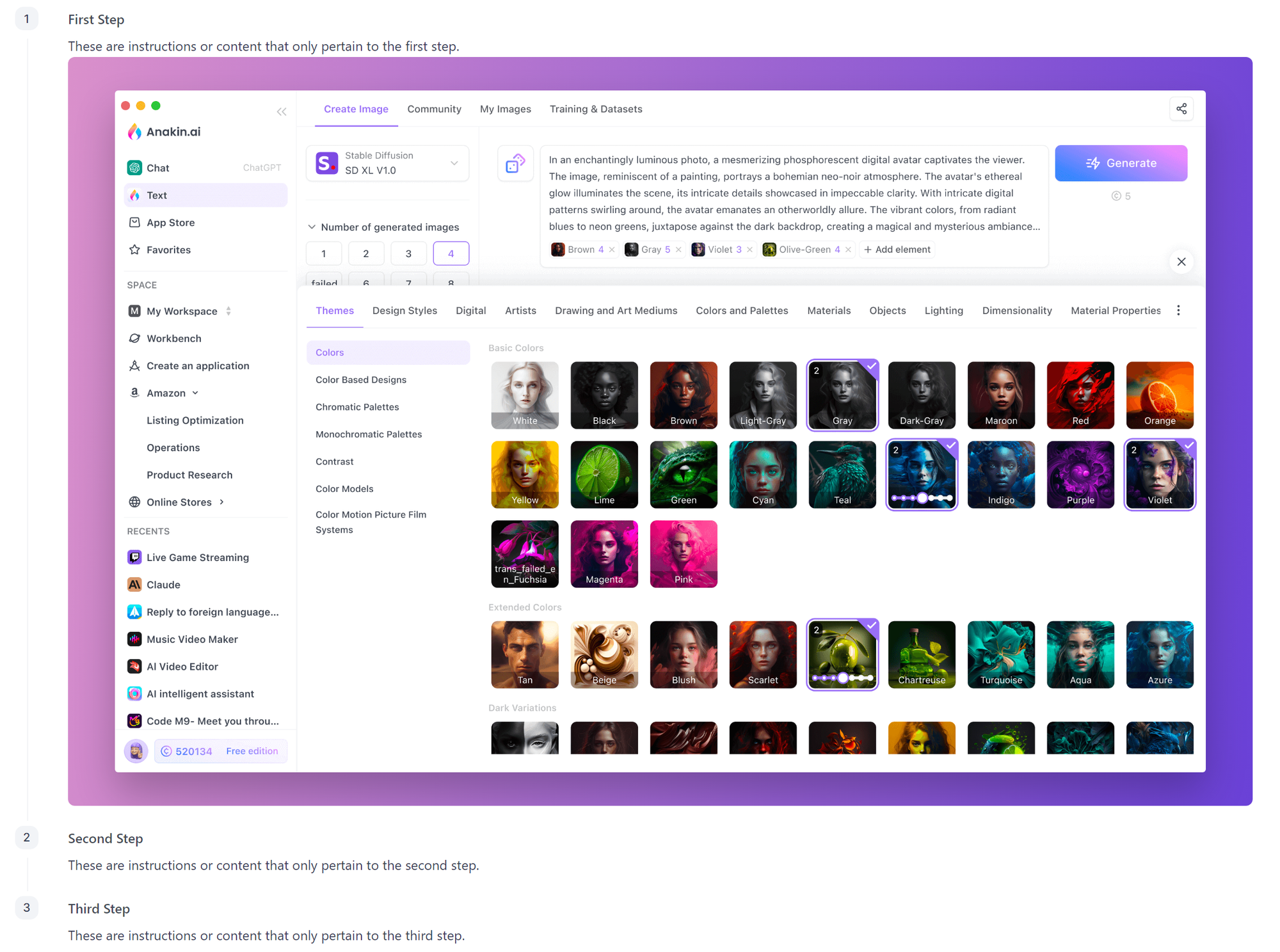1280x952 pixels.
Task: Select the Red color tile
Action: coord(1080,395)
